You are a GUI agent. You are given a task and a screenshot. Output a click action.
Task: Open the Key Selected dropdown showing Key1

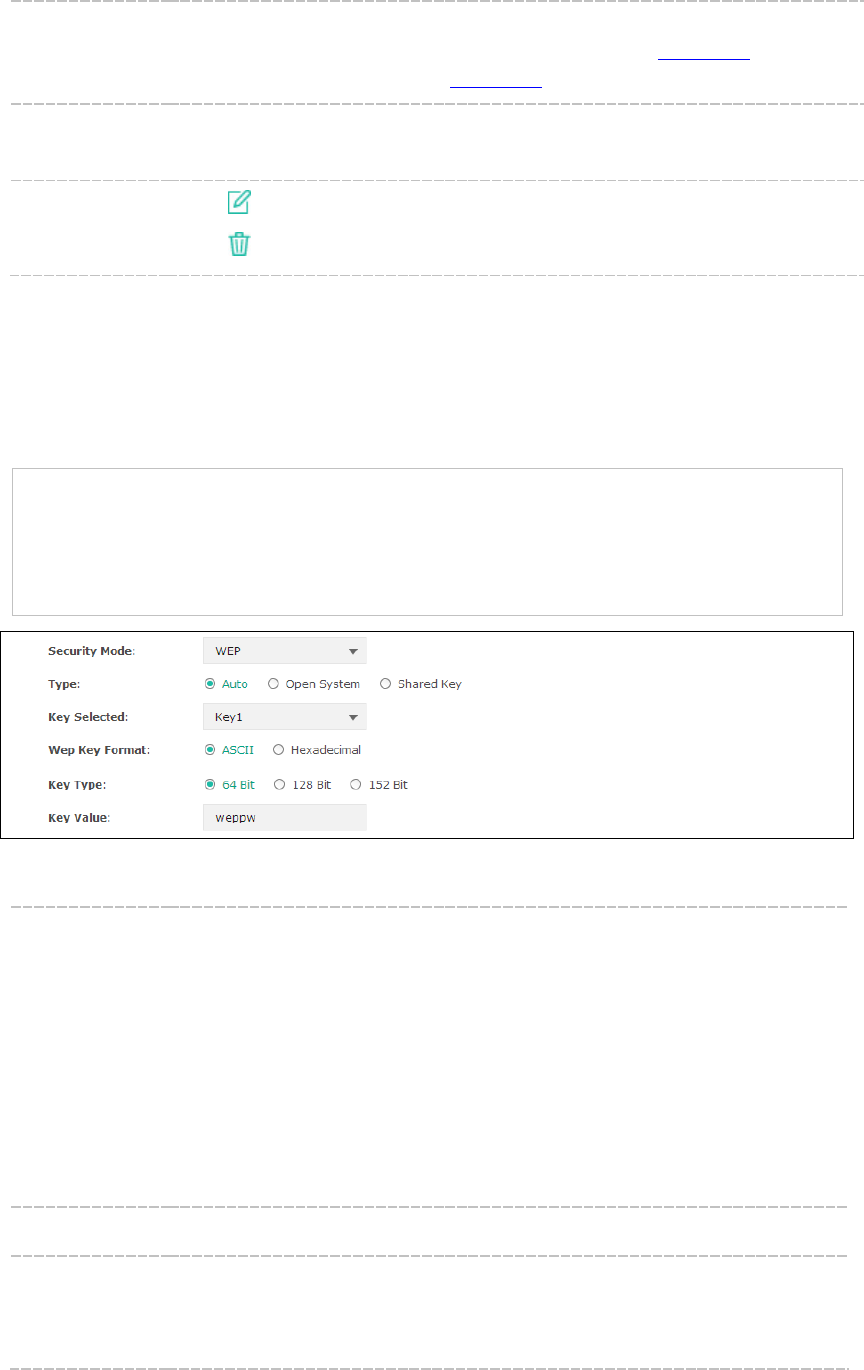(285, 717)
